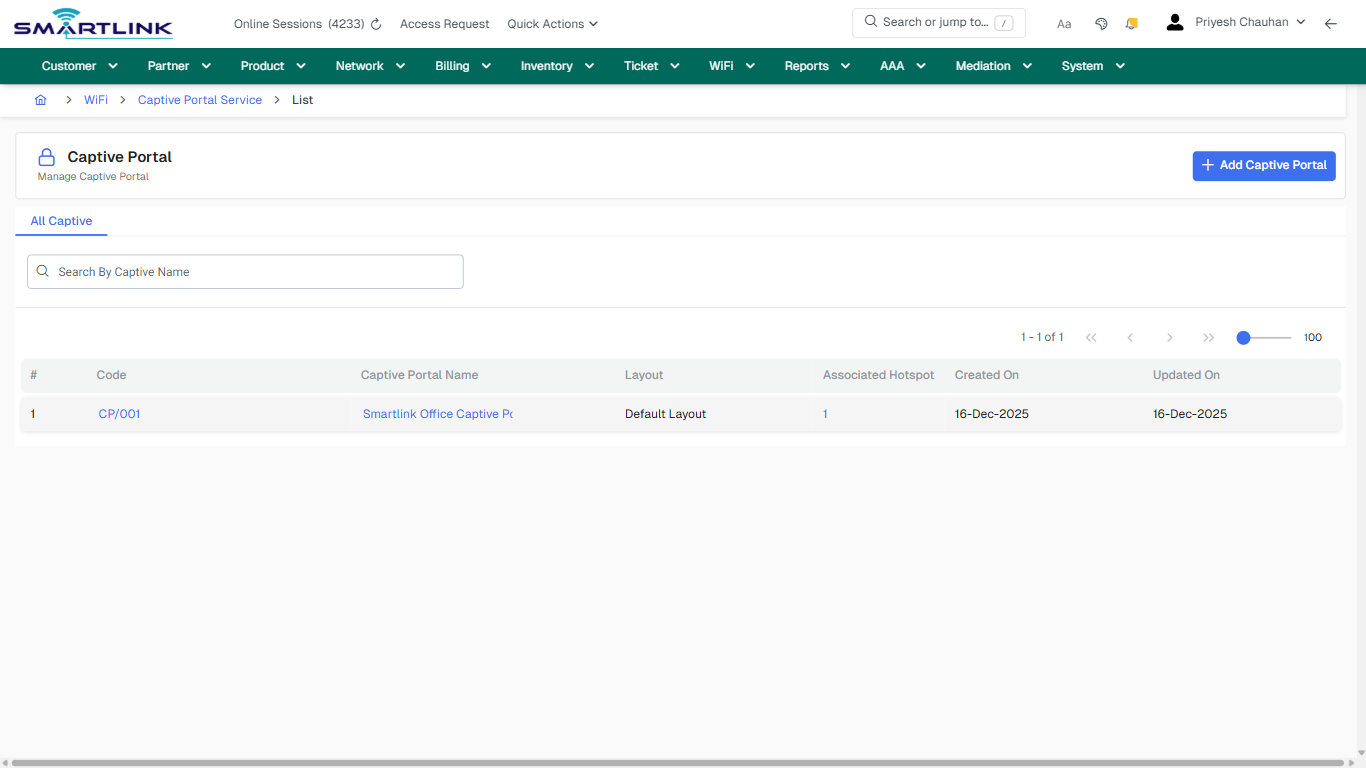Click the Aa font size icon

click(1064, 23)
